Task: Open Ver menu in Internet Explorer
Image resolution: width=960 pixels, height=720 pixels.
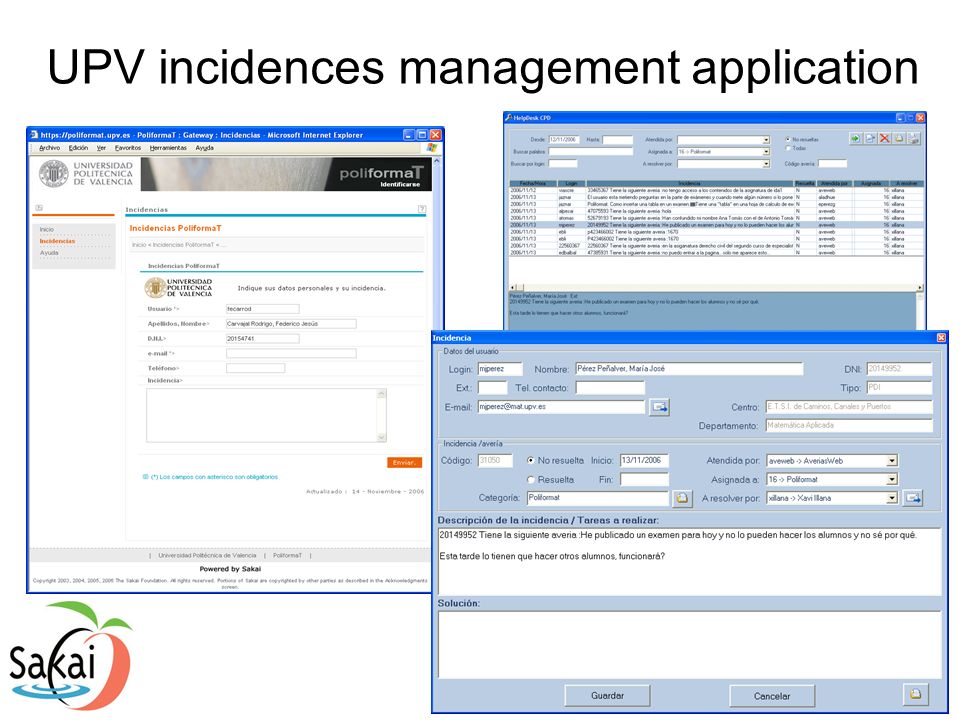Action: 101,148
